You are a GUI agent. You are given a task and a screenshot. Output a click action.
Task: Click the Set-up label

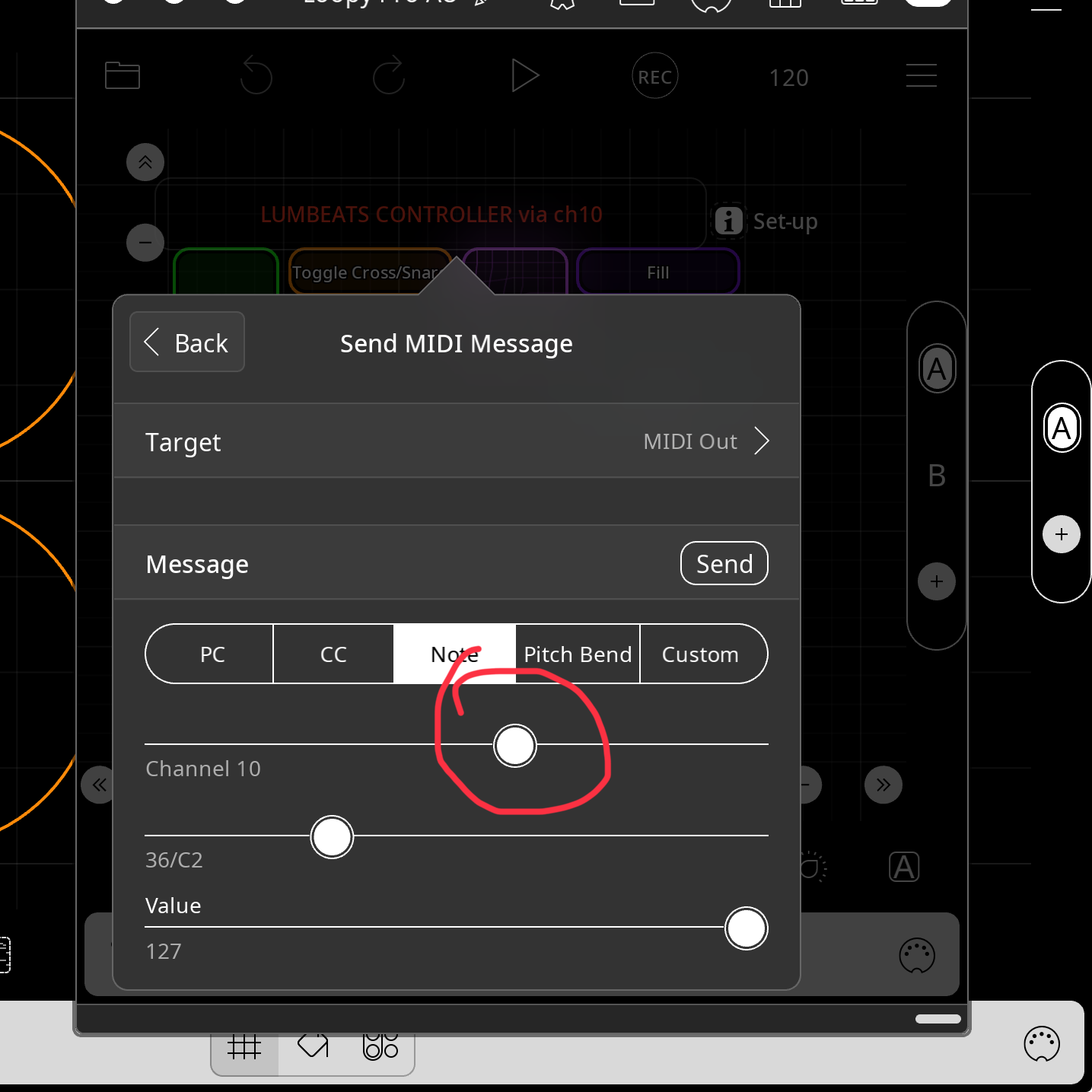pos(785,221)
